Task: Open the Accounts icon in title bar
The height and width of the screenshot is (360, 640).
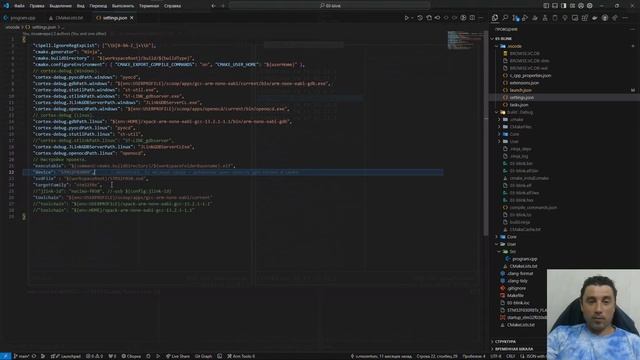Action: 581,6
